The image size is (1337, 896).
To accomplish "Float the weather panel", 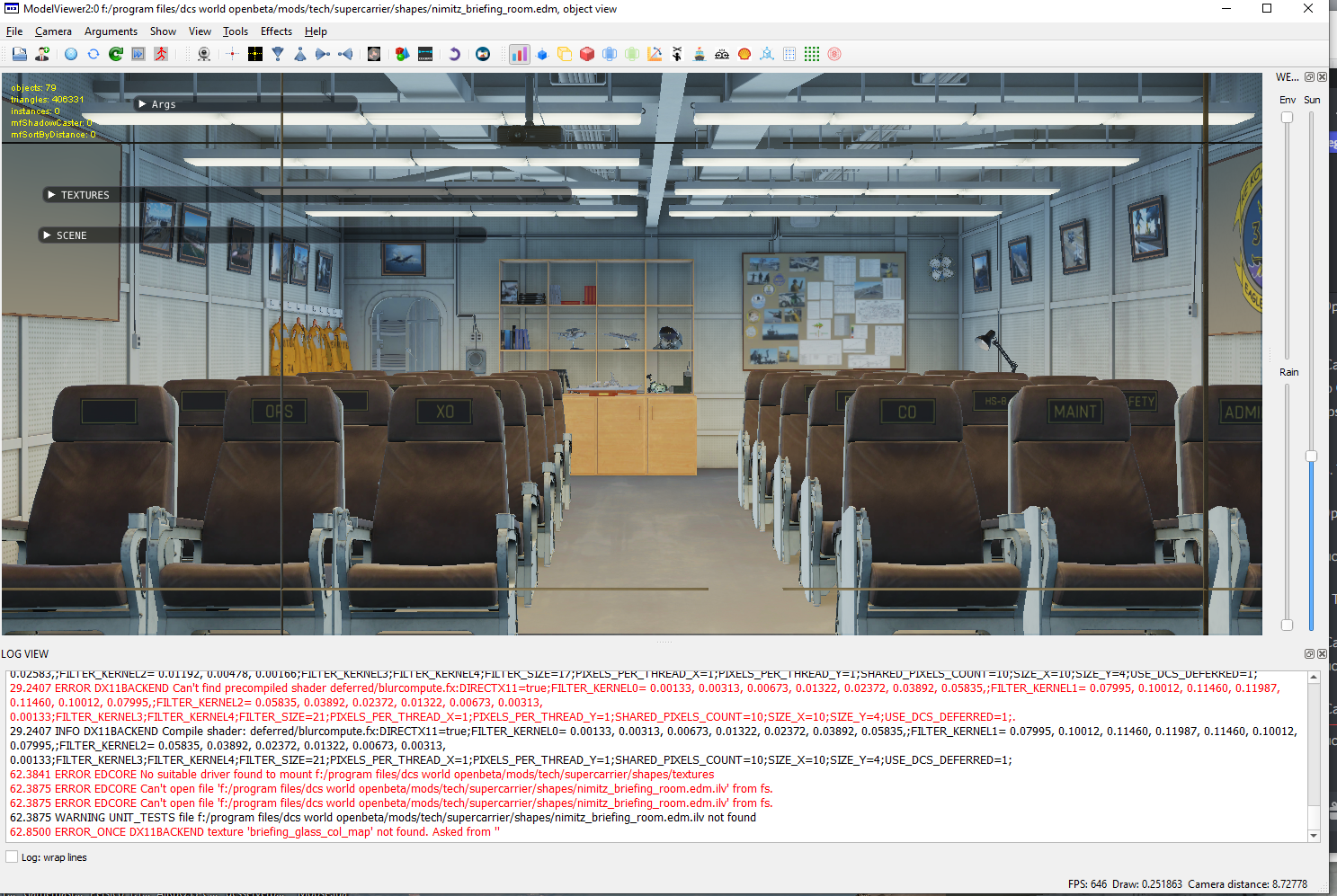I will tap(1310, 77).
